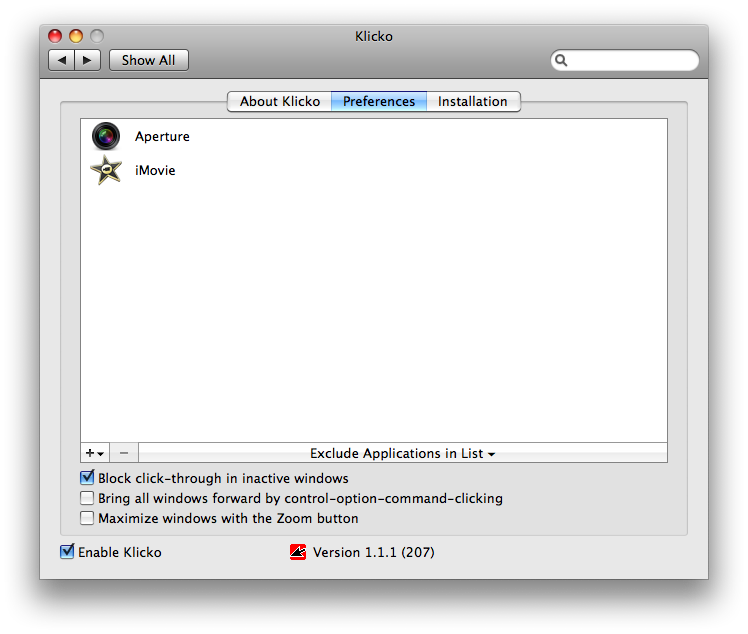748x634 pixels.
Task: Select the iMovie list row
Action: coord(374,170)
